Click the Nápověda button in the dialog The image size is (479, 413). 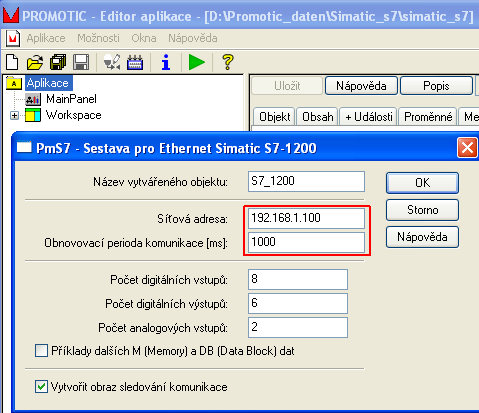pos(422,237)
